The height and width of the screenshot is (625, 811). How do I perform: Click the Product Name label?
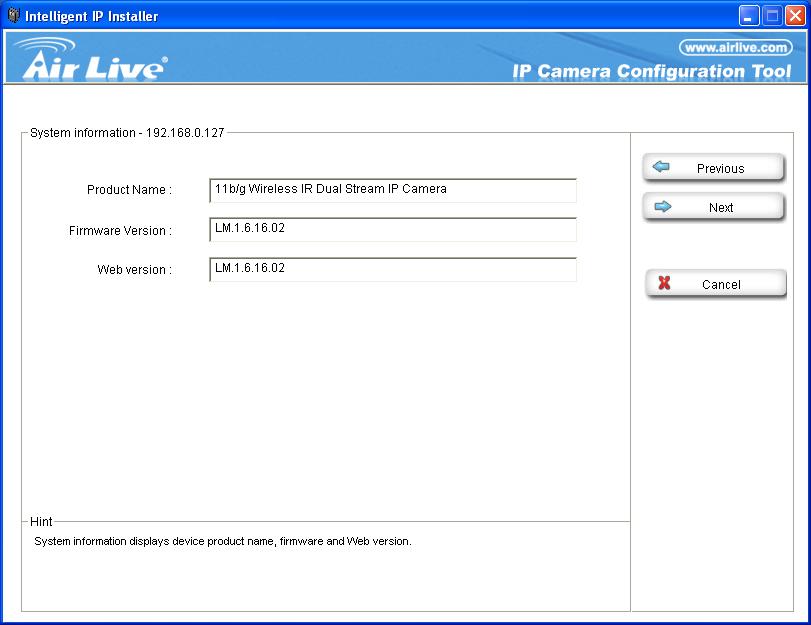[x=128, y=190]
